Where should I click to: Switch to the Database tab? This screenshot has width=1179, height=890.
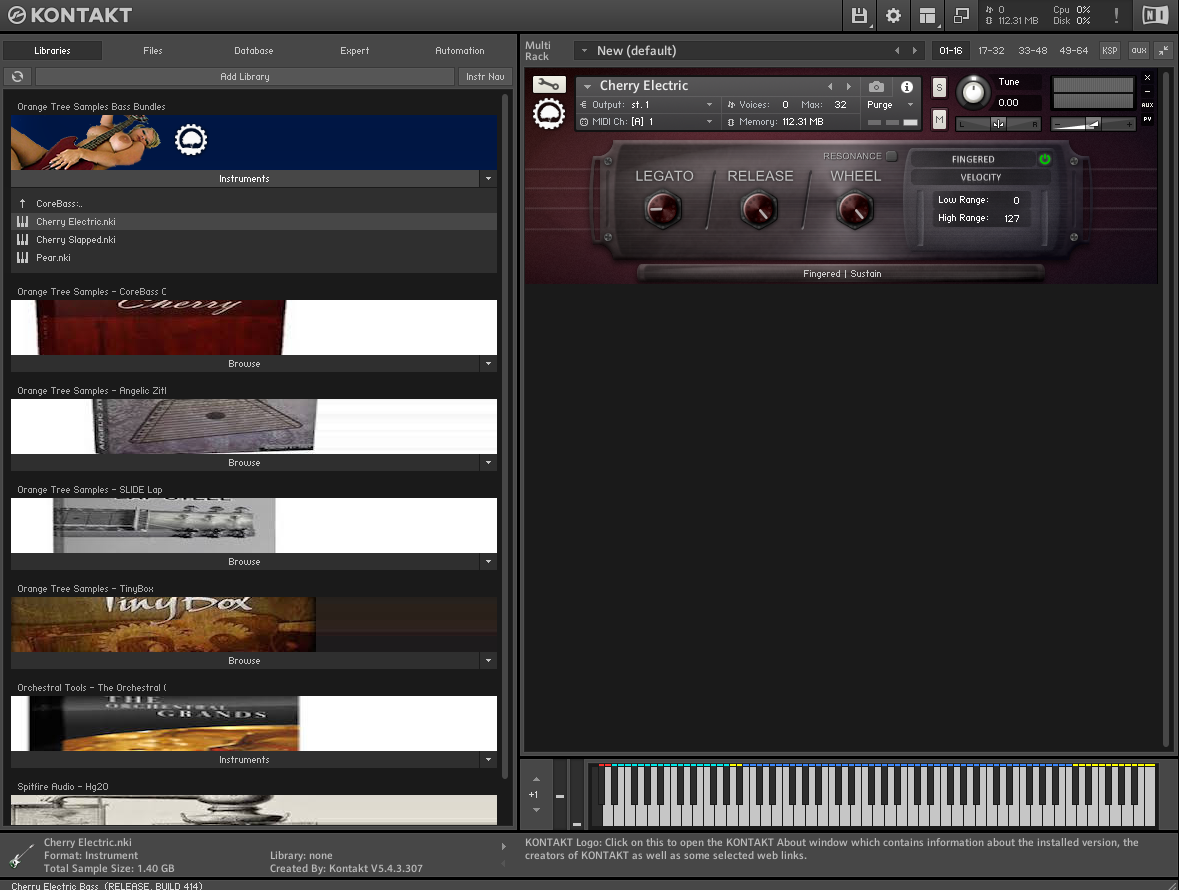(x=253, y=50)
